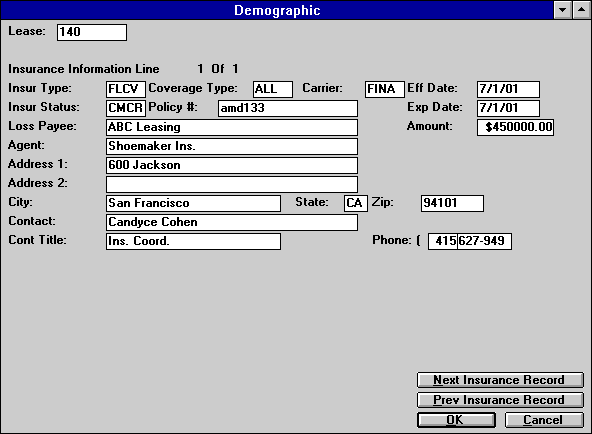Viewport: 592px width, 434px height.
Task: Go to Next Insurance Record
Action: click(500, 380)
